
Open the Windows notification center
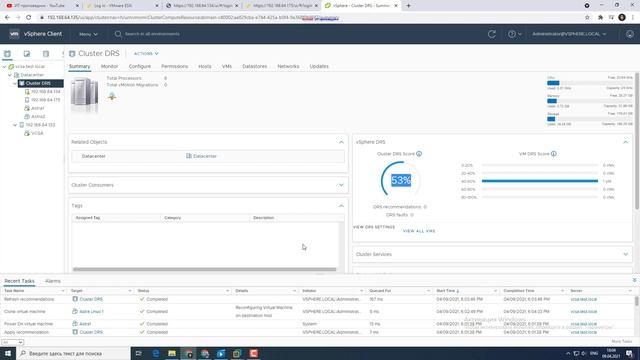(629, 353)
